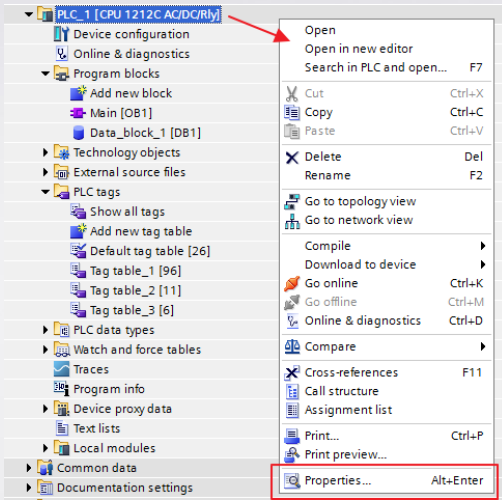Viewport: 502px width, 500px height.
Task: Click the Cross-references icon
Action: tap(292, 372)
